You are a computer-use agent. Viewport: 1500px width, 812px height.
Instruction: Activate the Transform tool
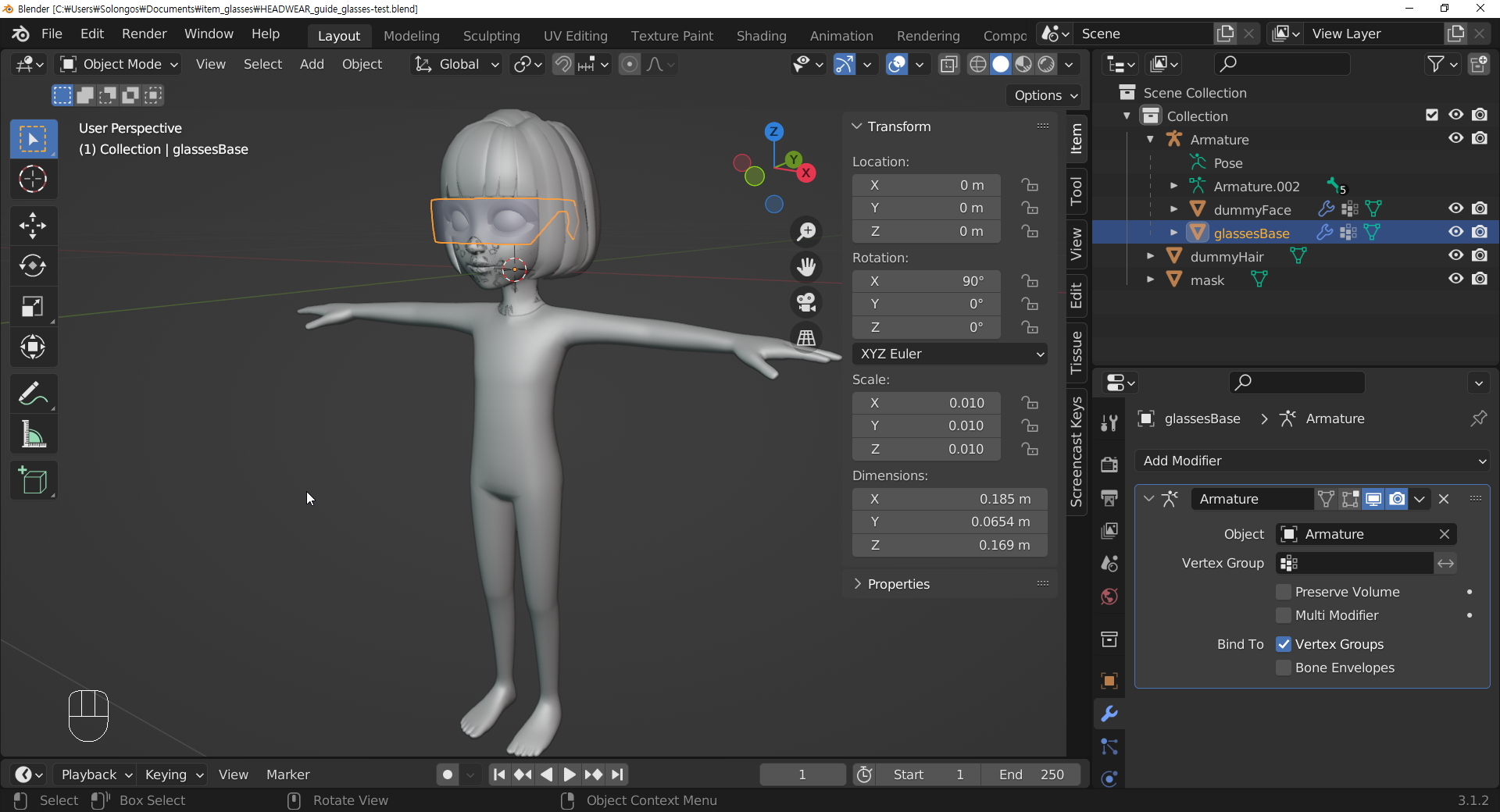(33, 347)
